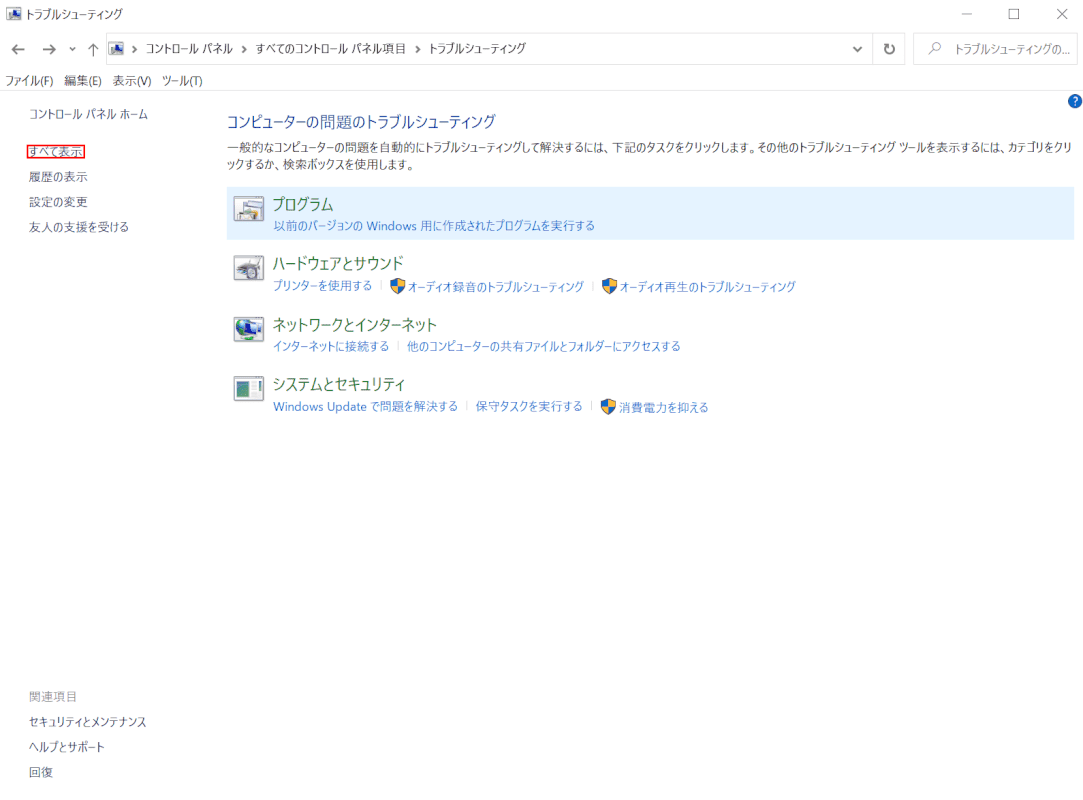Click the すべて表示 sidebar link
The height and width of the screenshot is (800, 1083).
coord(55,151)
